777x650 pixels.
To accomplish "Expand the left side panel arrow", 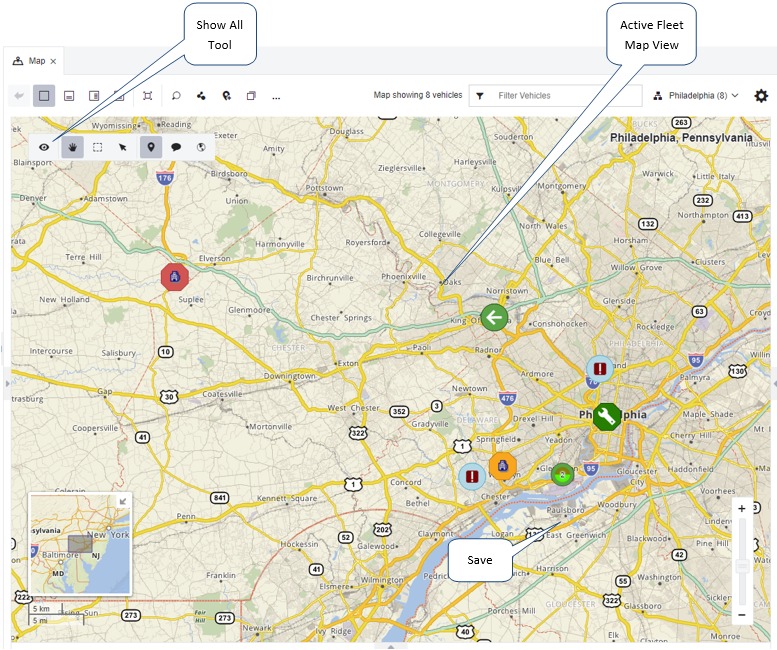I will tap(7, 383).
